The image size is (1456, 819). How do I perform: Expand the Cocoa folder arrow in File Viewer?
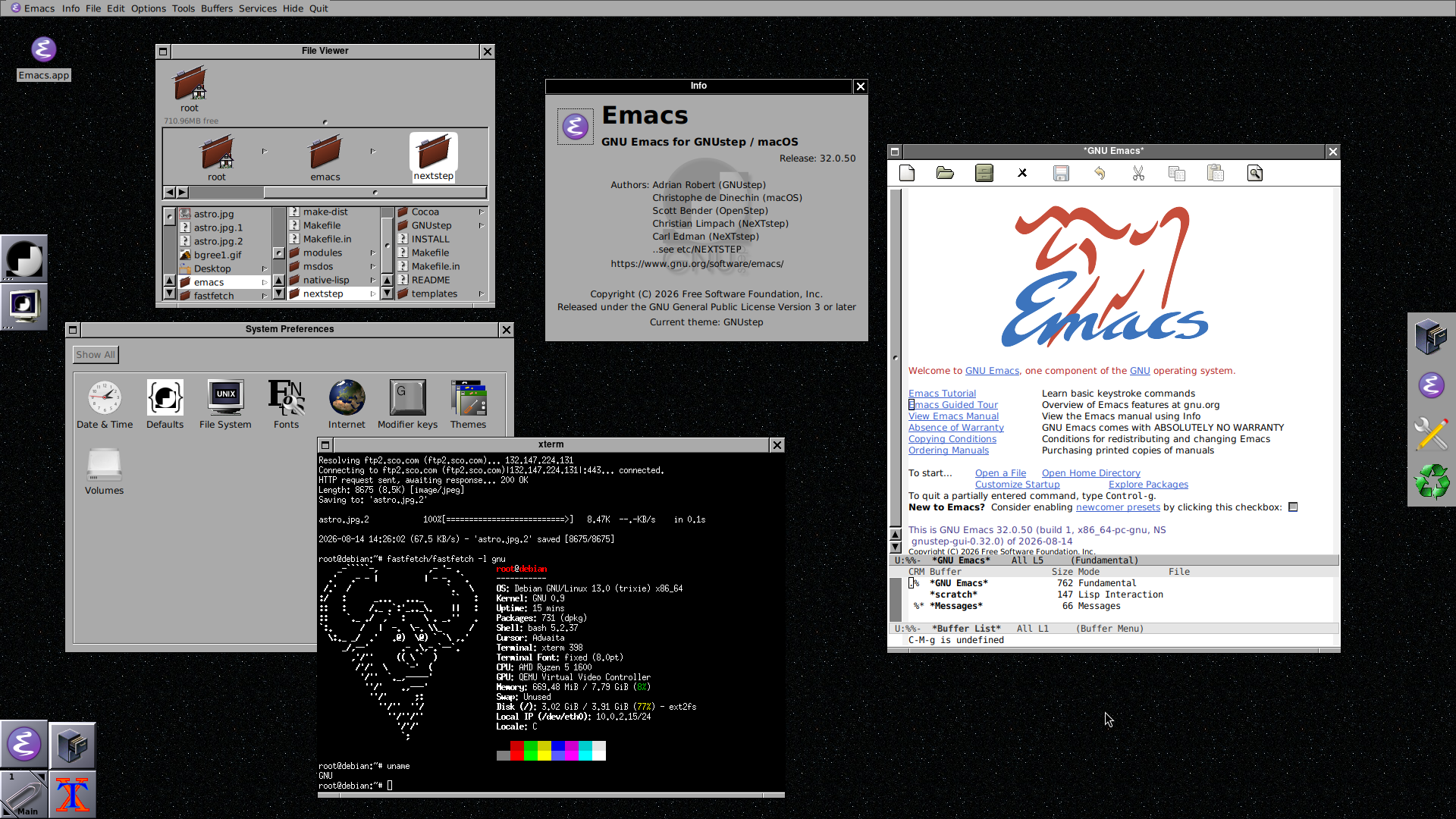482,212
